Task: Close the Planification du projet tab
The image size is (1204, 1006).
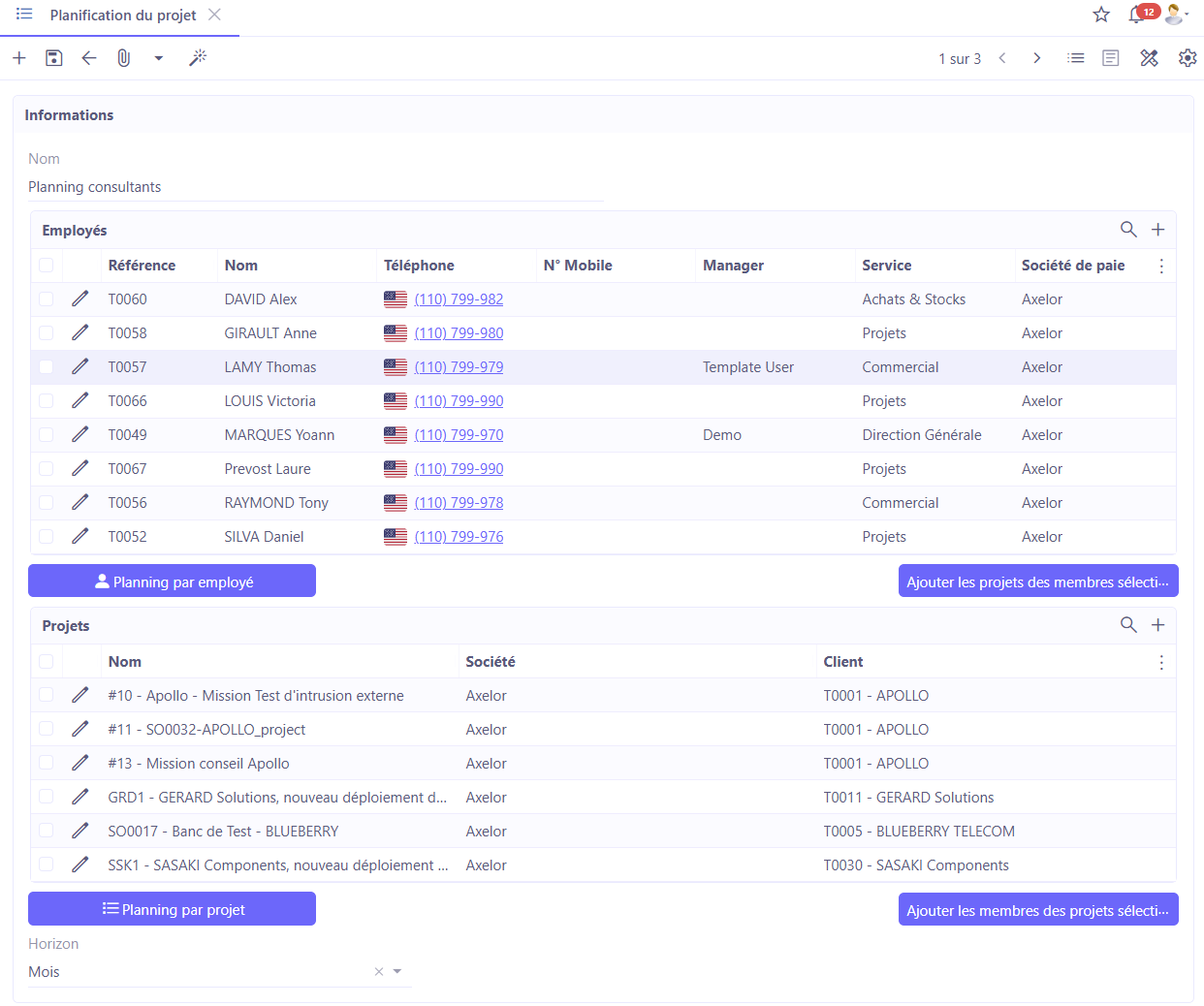Action: click(214, 15)
